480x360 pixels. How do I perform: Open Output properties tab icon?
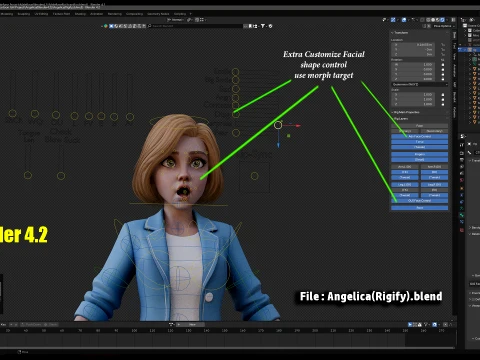click(x=462, y=160)
